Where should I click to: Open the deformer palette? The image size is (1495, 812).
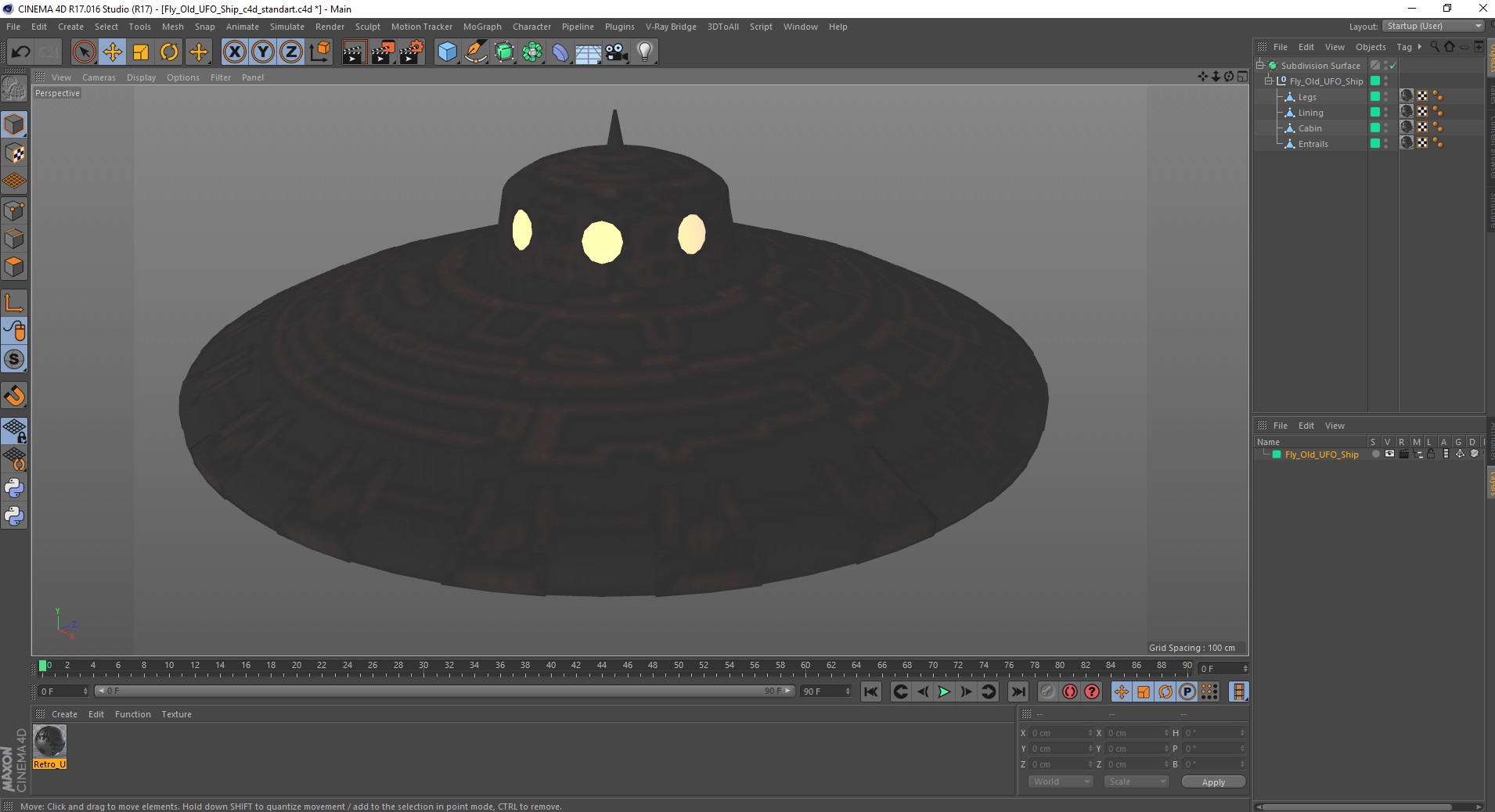click(560, 52)
